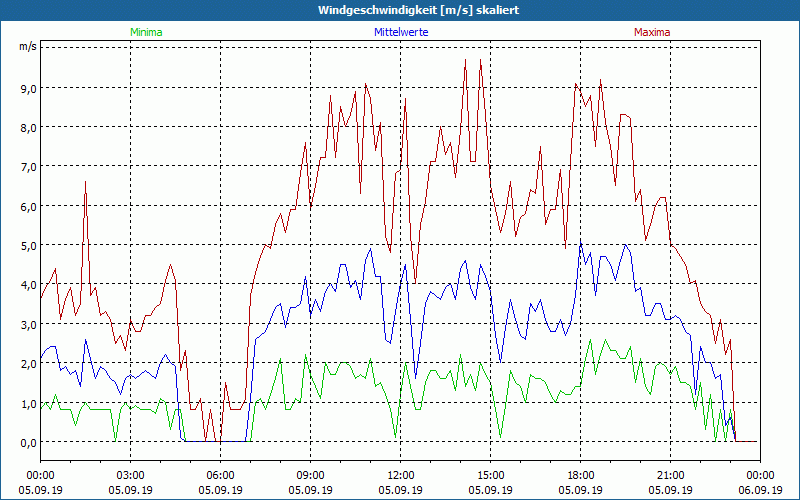
Task: Click the '09:00' time axis label
Action: (x=310, y=476)
